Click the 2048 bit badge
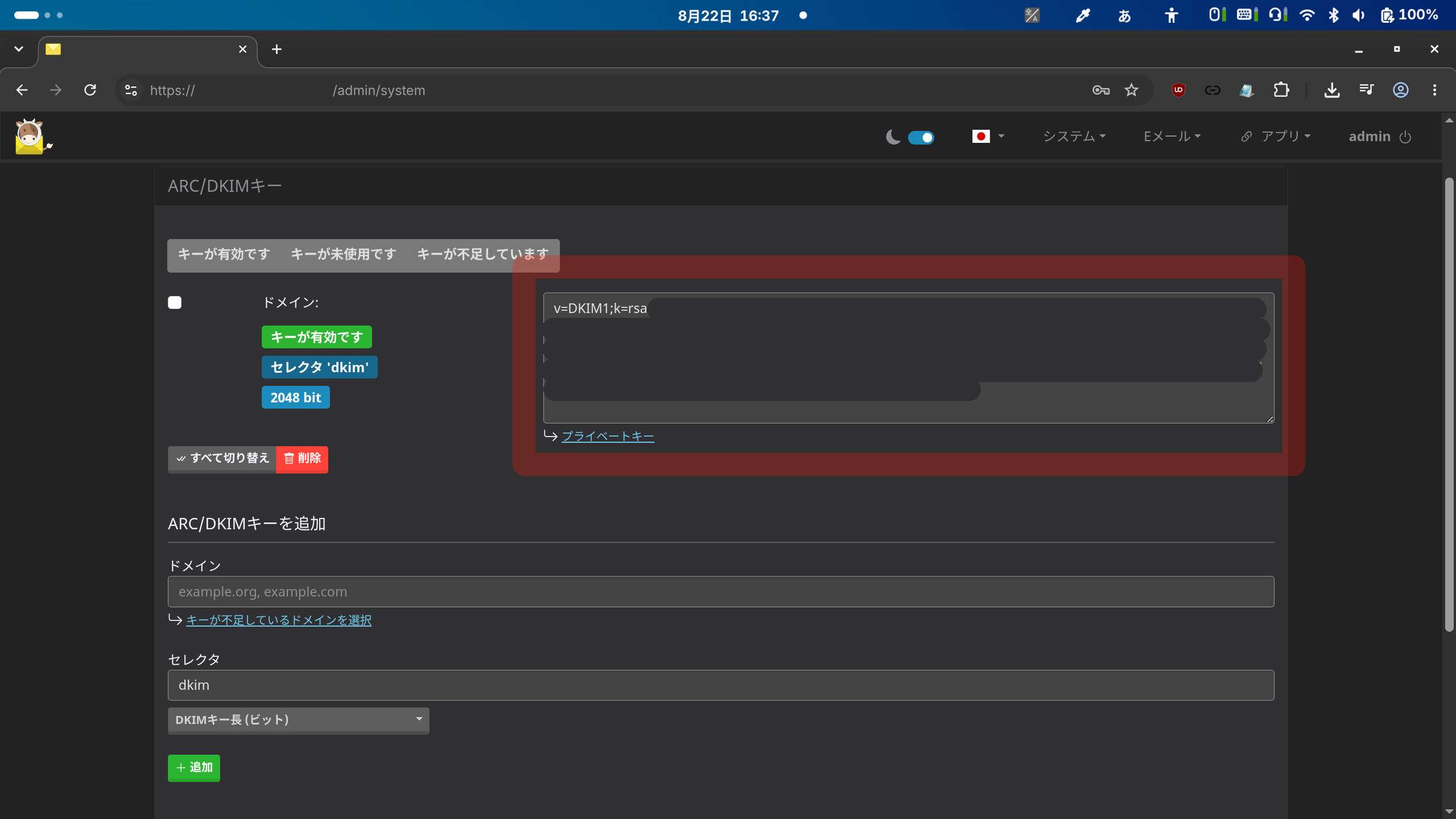1456x819 pixels. pos(295,397)
